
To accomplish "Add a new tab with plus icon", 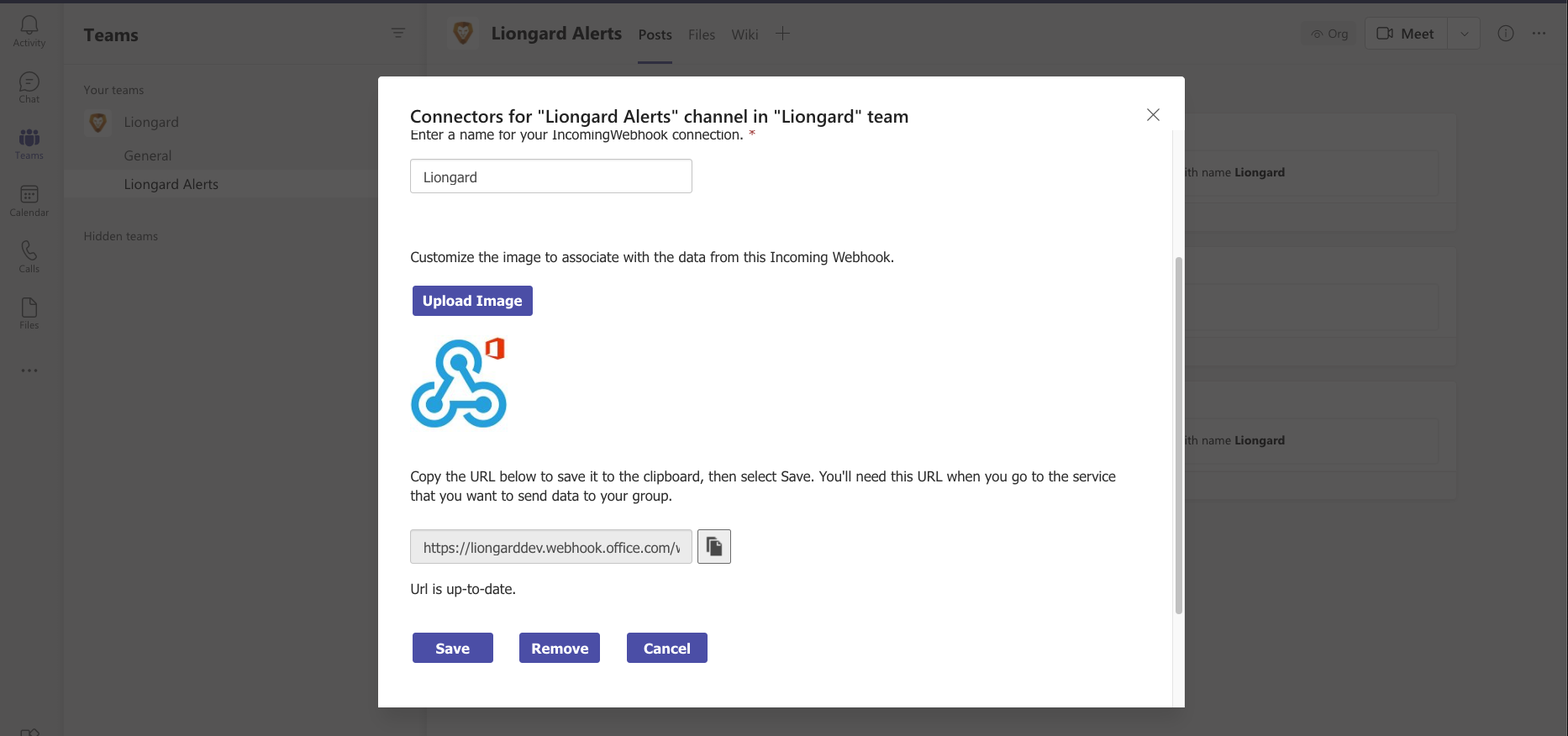I will point(782,34).
